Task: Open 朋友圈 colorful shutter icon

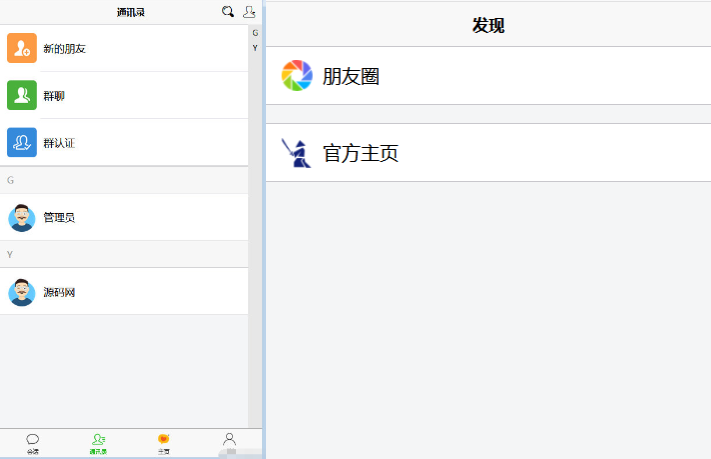Action: tap(297, 76)
